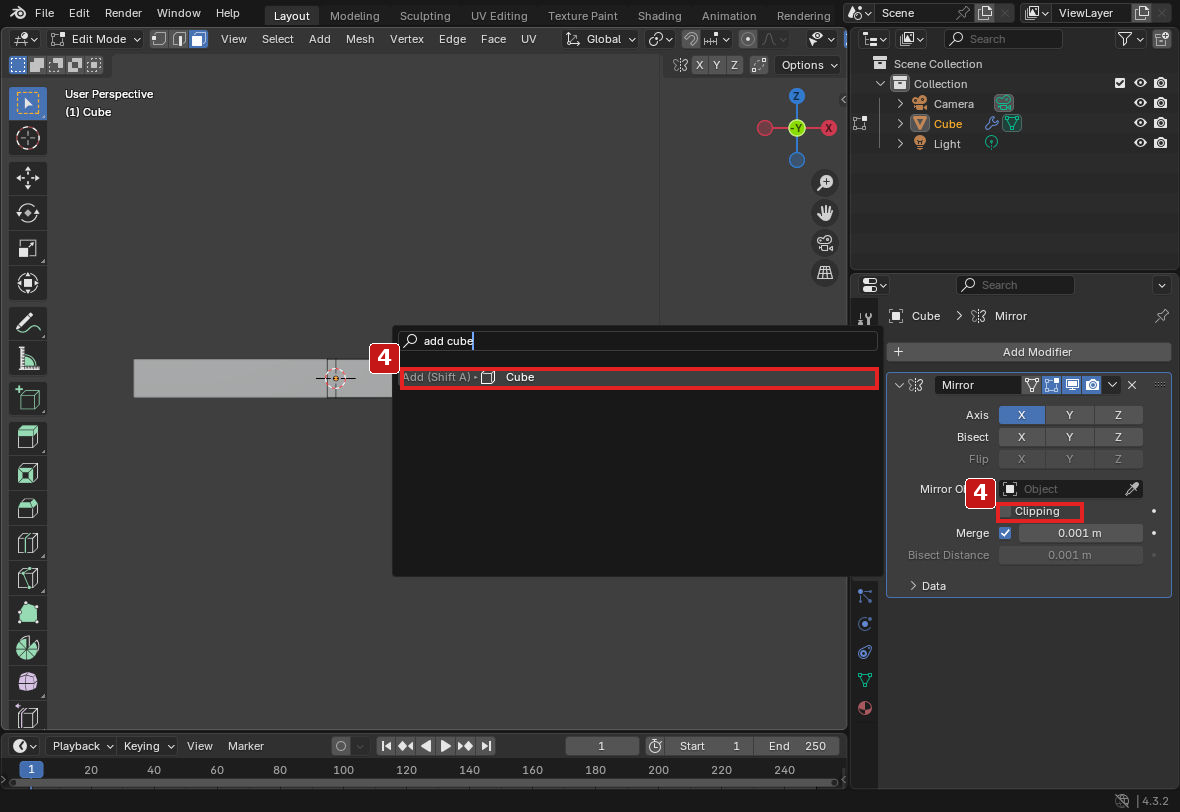Activate the Cursor tool
This screenshot has height=812, width=1180.
pyautogui.click(x=28, y=138)
